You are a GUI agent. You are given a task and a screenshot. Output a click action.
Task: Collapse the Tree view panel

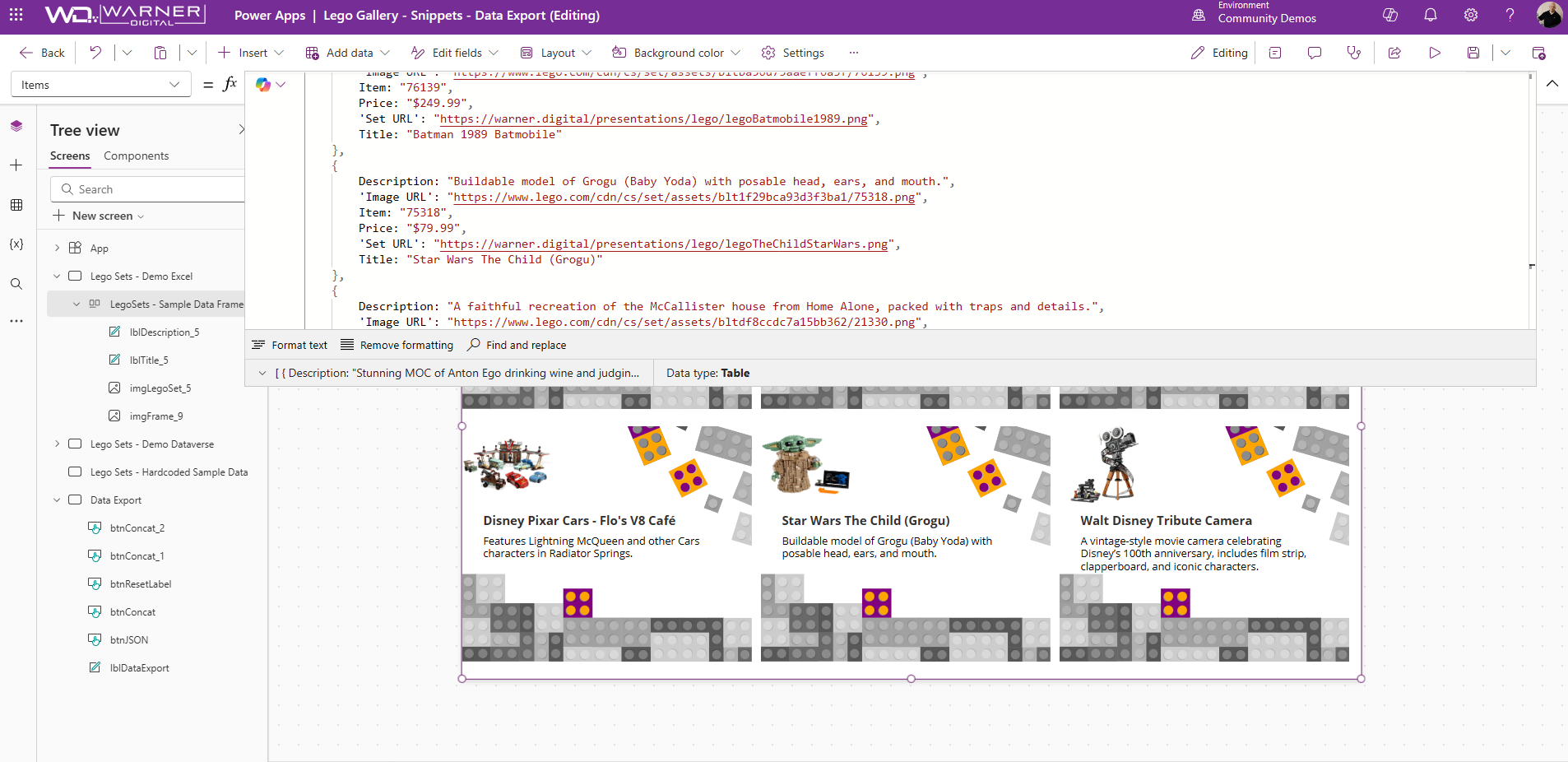tap(241, 129)
